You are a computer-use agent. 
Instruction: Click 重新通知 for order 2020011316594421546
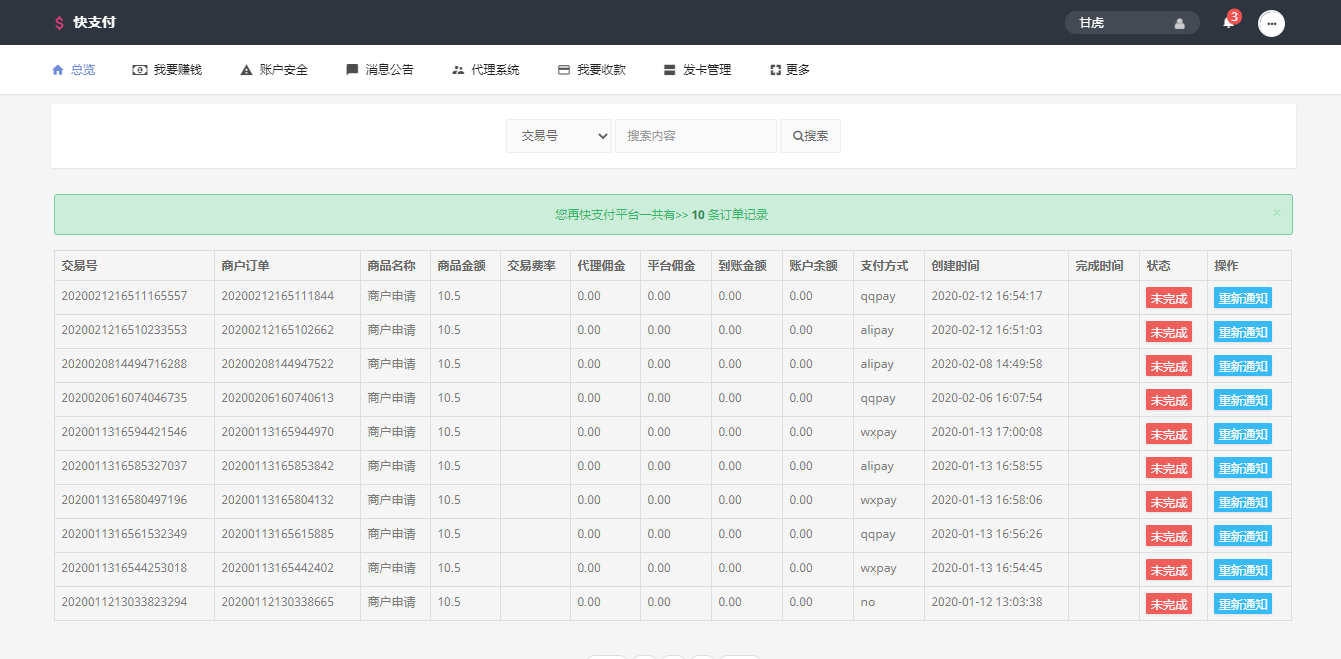click(x=1243, y=434)
